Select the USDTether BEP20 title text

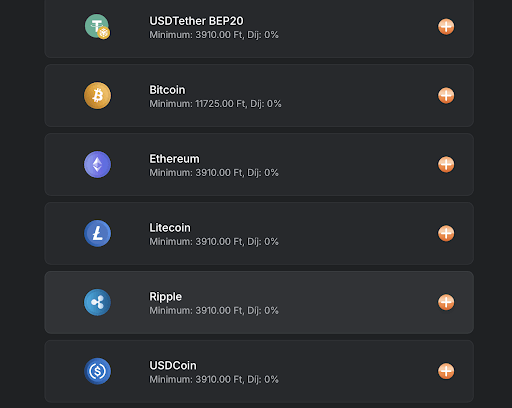pos(196,21)
